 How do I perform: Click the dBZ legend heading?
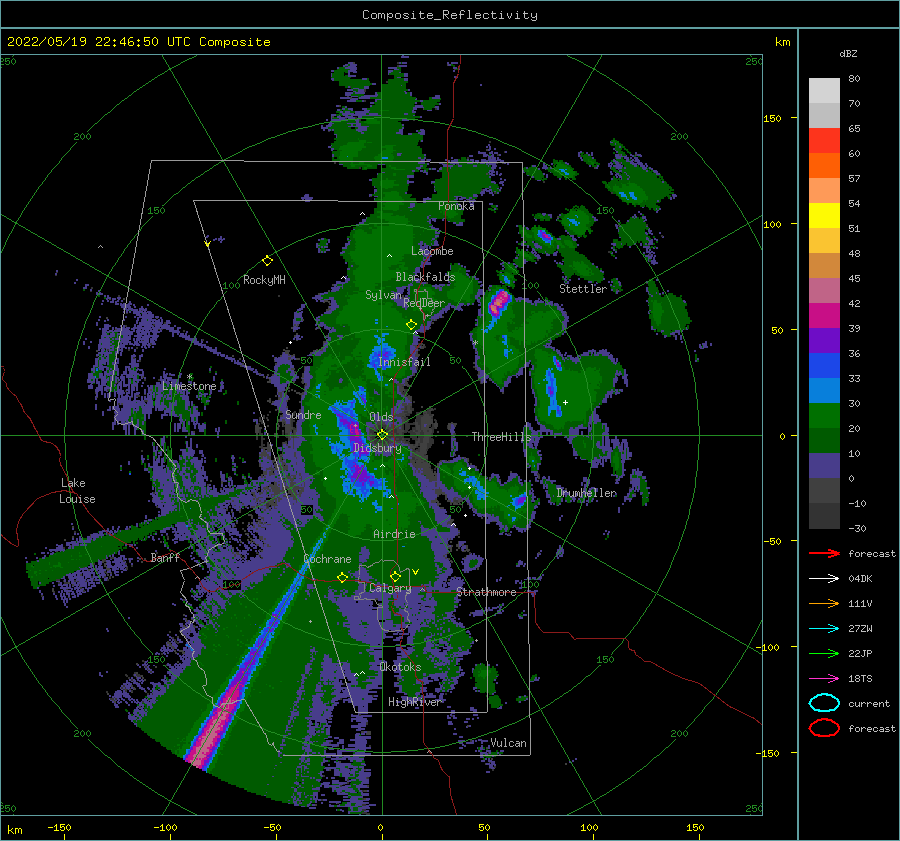point(848,54)
